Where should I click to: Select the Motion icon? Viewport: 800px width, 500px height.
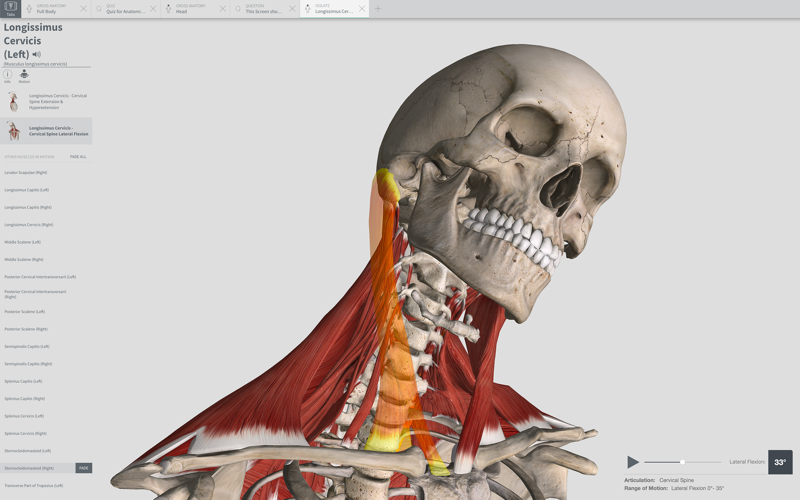[24, 75]
